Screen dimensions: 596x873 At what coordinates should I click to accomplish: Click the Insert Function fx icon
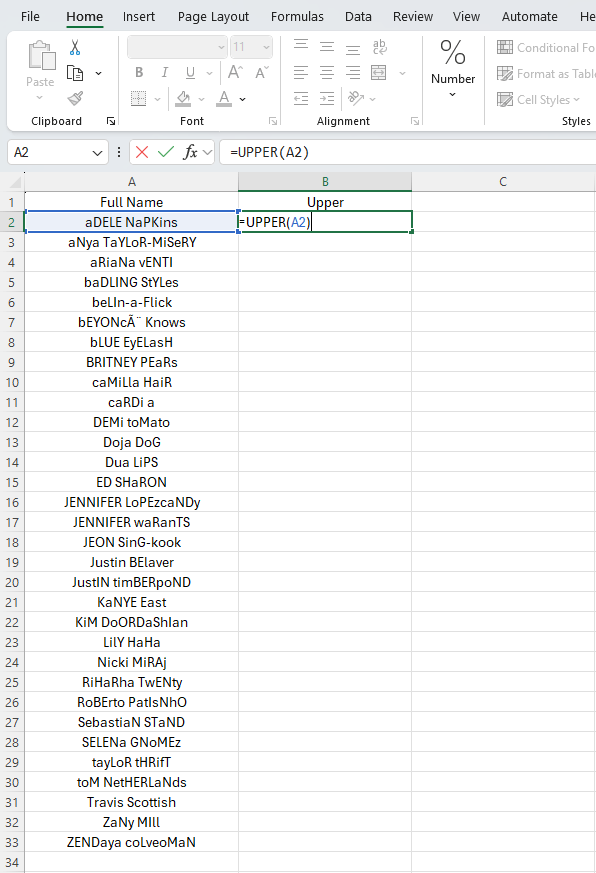[190, 152]
